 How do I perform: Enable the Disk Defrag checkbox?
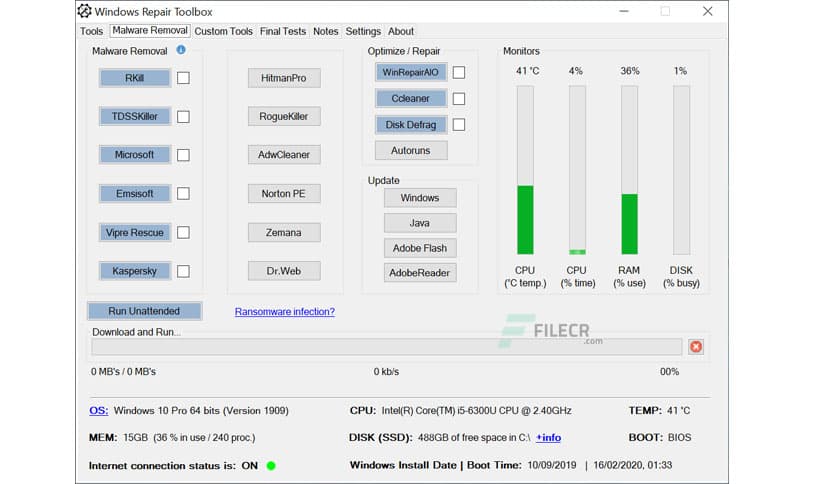point(459,125)
